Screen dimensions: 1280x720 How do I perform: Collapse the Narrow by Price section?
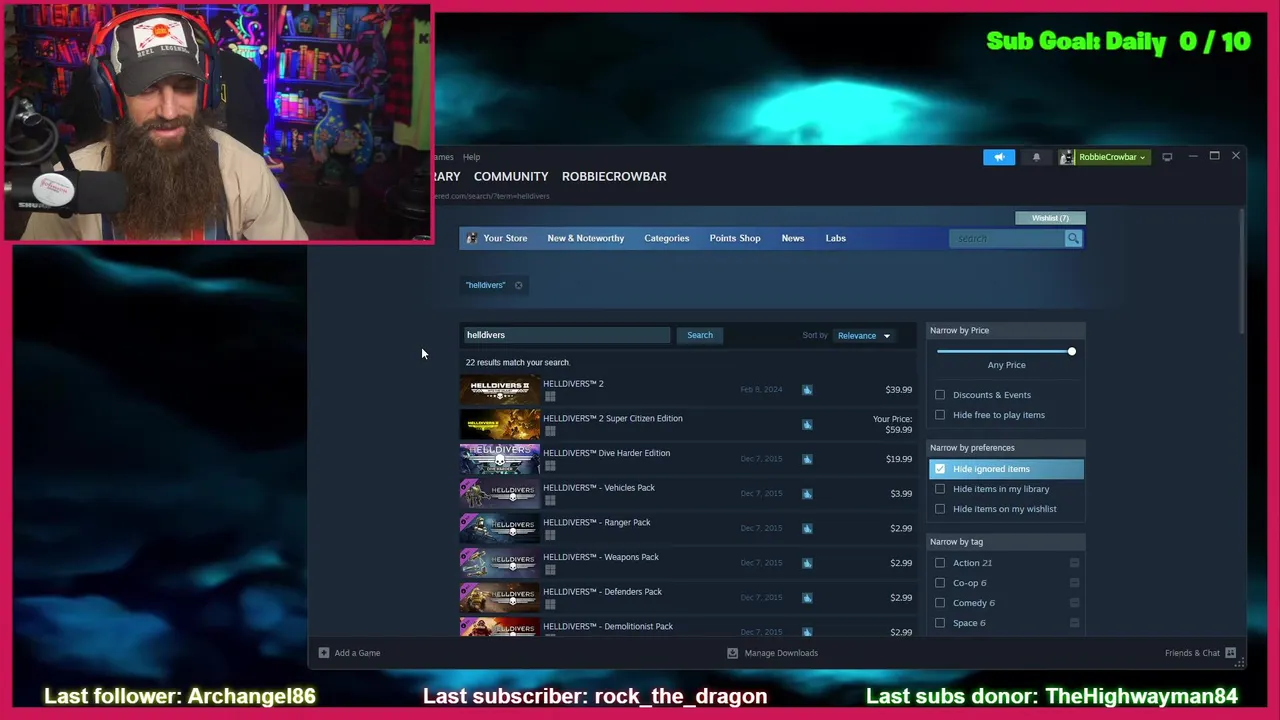click(1006, 330)
